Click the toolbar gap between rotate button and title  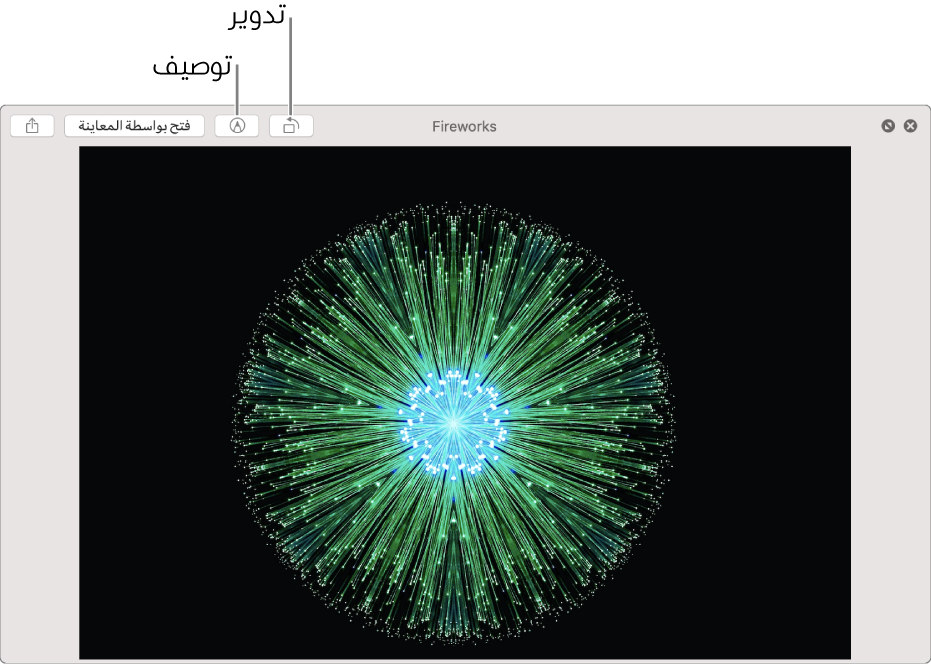coord(370,126)
